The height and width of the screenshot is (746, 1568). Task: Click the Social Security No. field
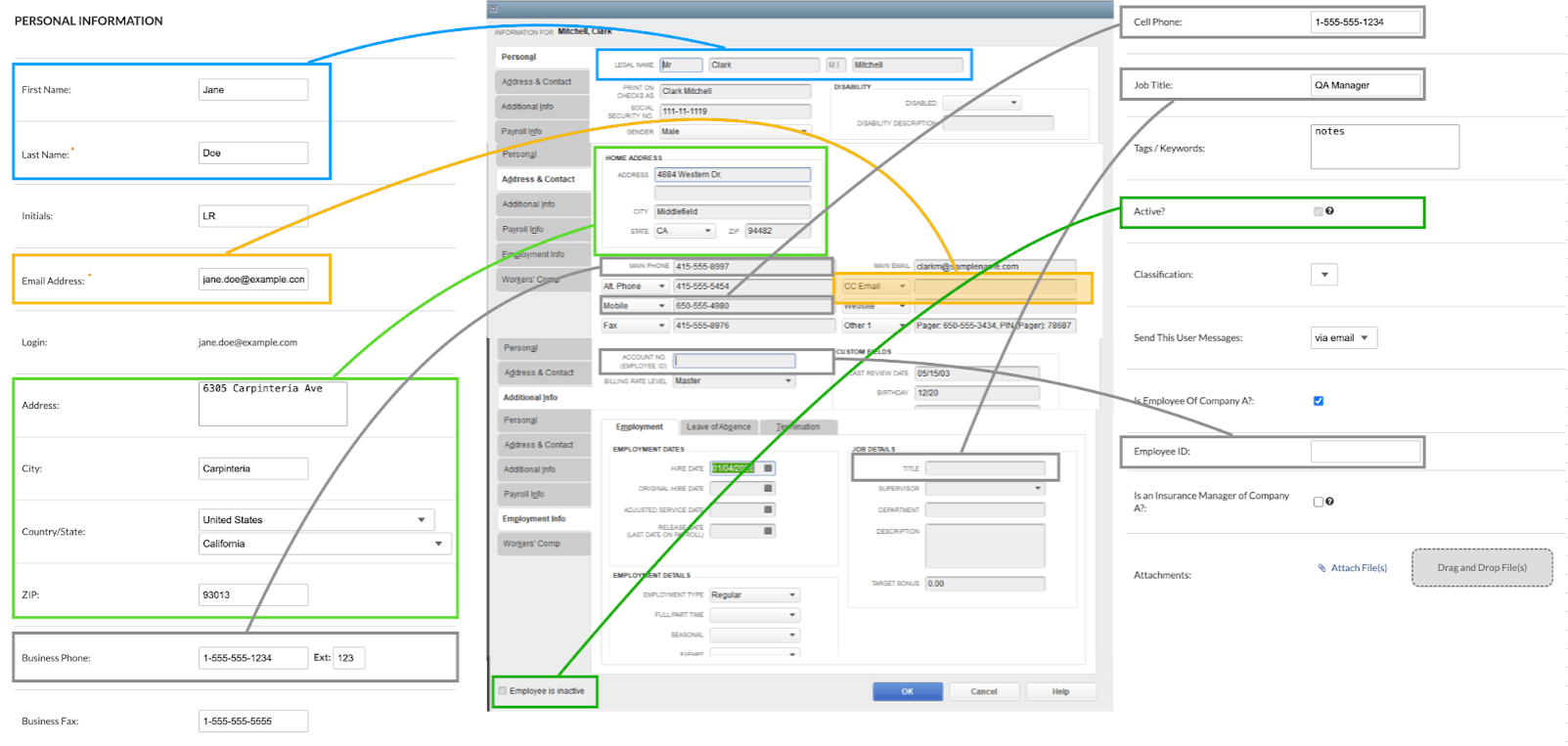[x=735, y=111]
